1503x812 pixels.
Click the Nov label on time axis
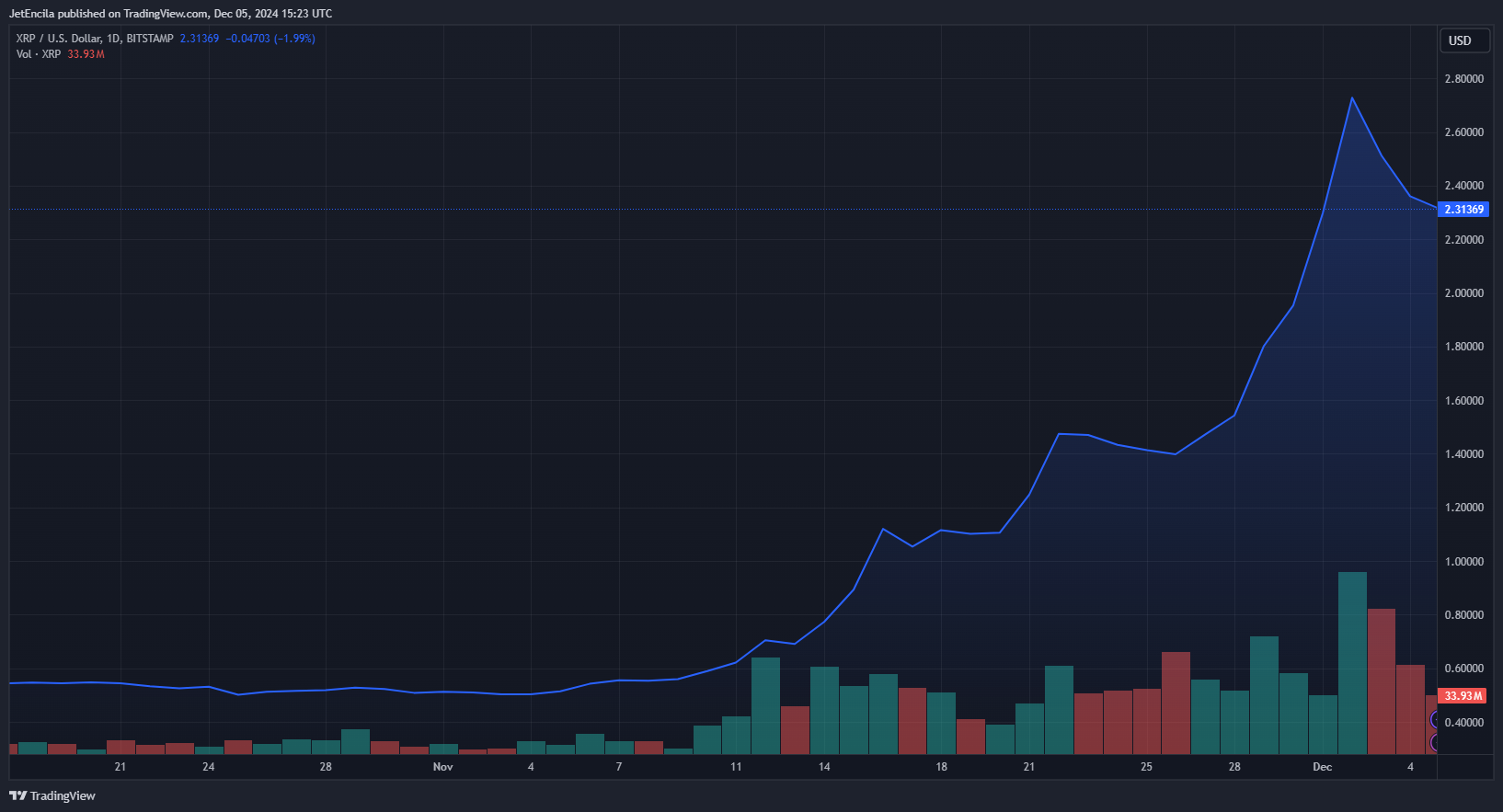coord(442,767)
